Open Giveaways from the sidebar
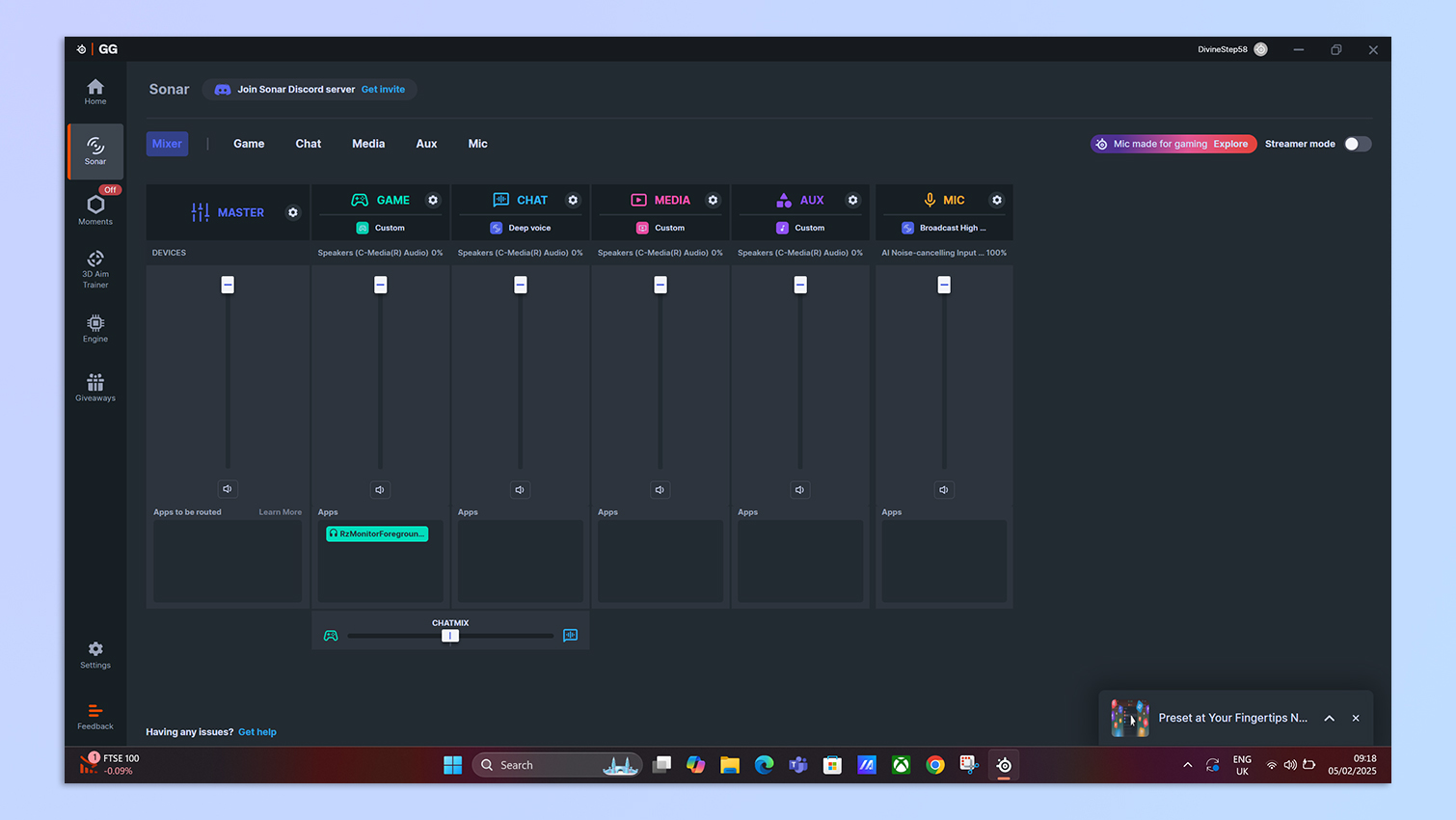1456x820 pixels. click(x=95, y=387)
